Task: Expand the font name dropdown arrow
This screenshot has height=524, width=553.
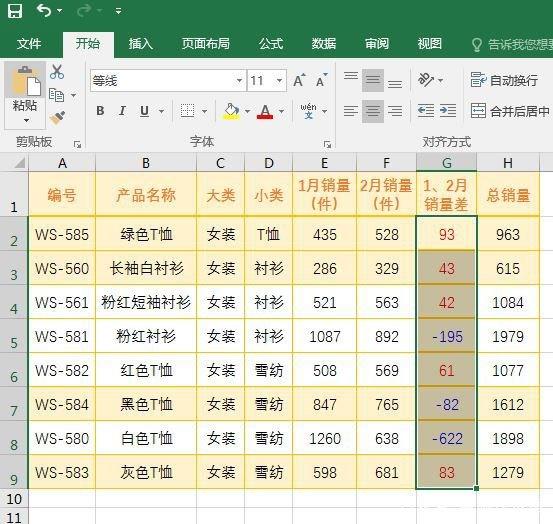Action: point(239,81)
